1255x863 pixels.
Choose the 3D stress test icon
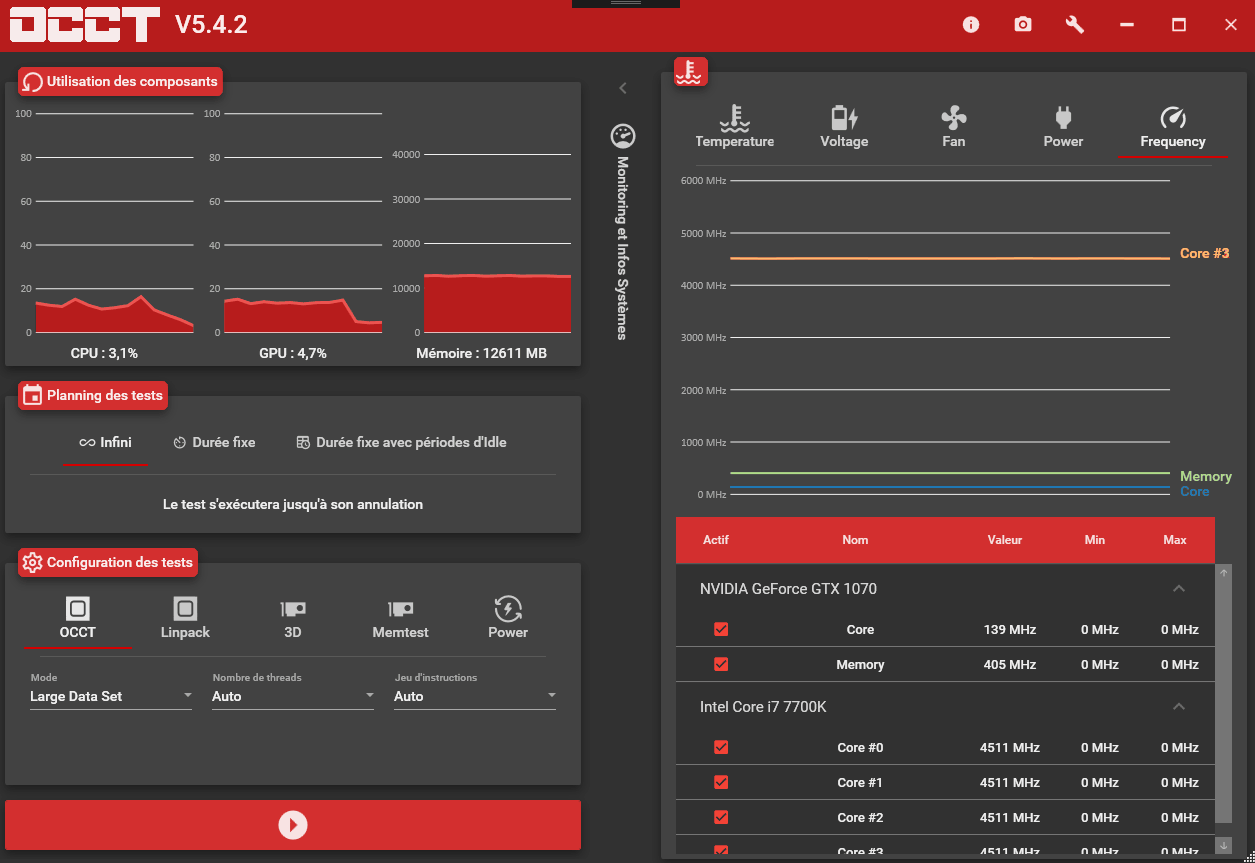point(292,617)
